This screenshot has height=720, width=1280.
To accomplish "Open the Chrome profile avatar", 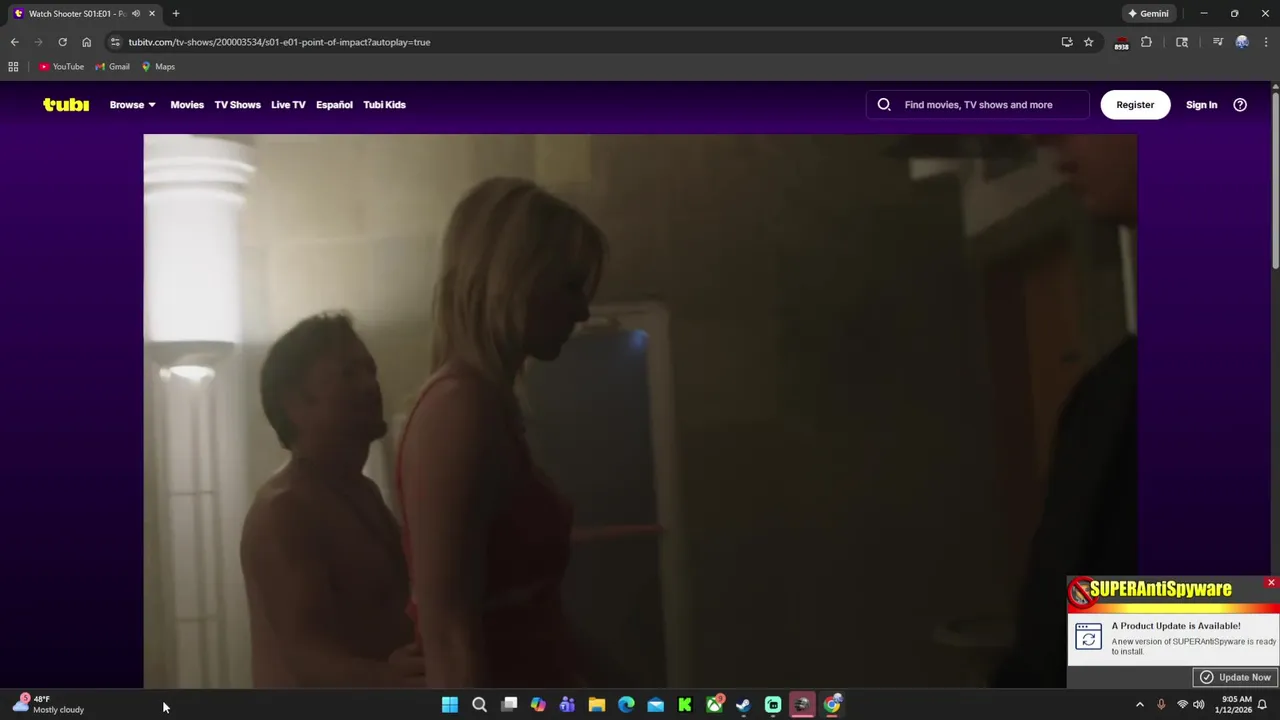I will (x=1242, y=42).
